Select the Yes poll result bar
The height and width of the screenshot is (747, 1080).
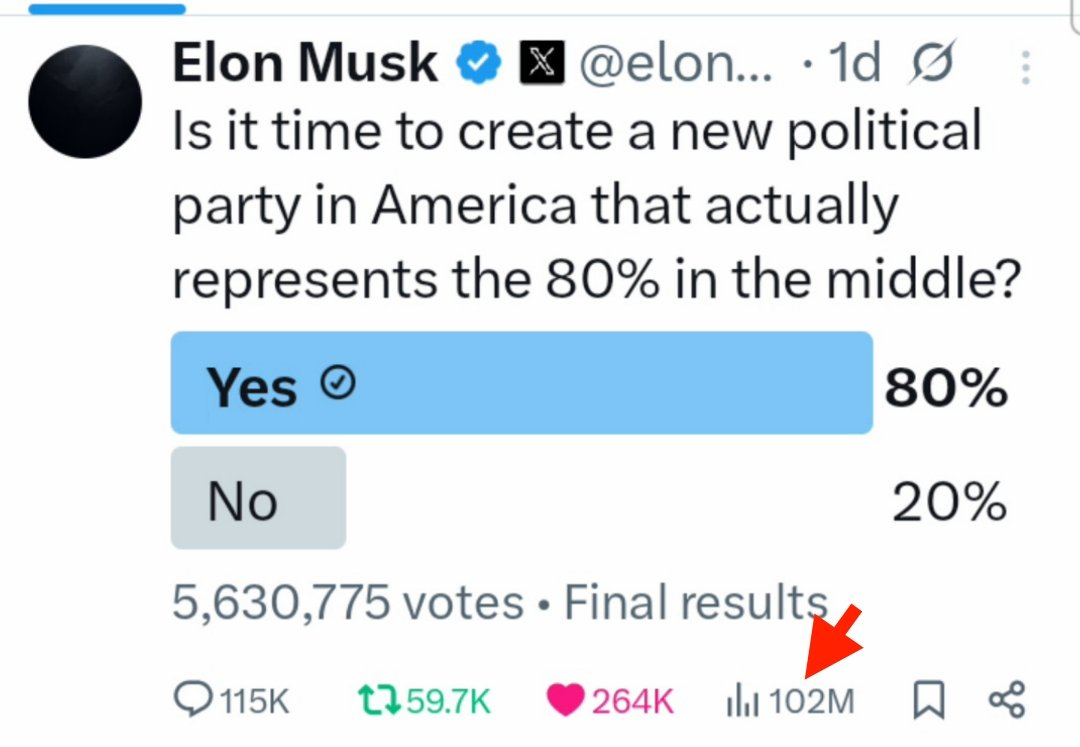pyautogui.click(x=521, y=383)
